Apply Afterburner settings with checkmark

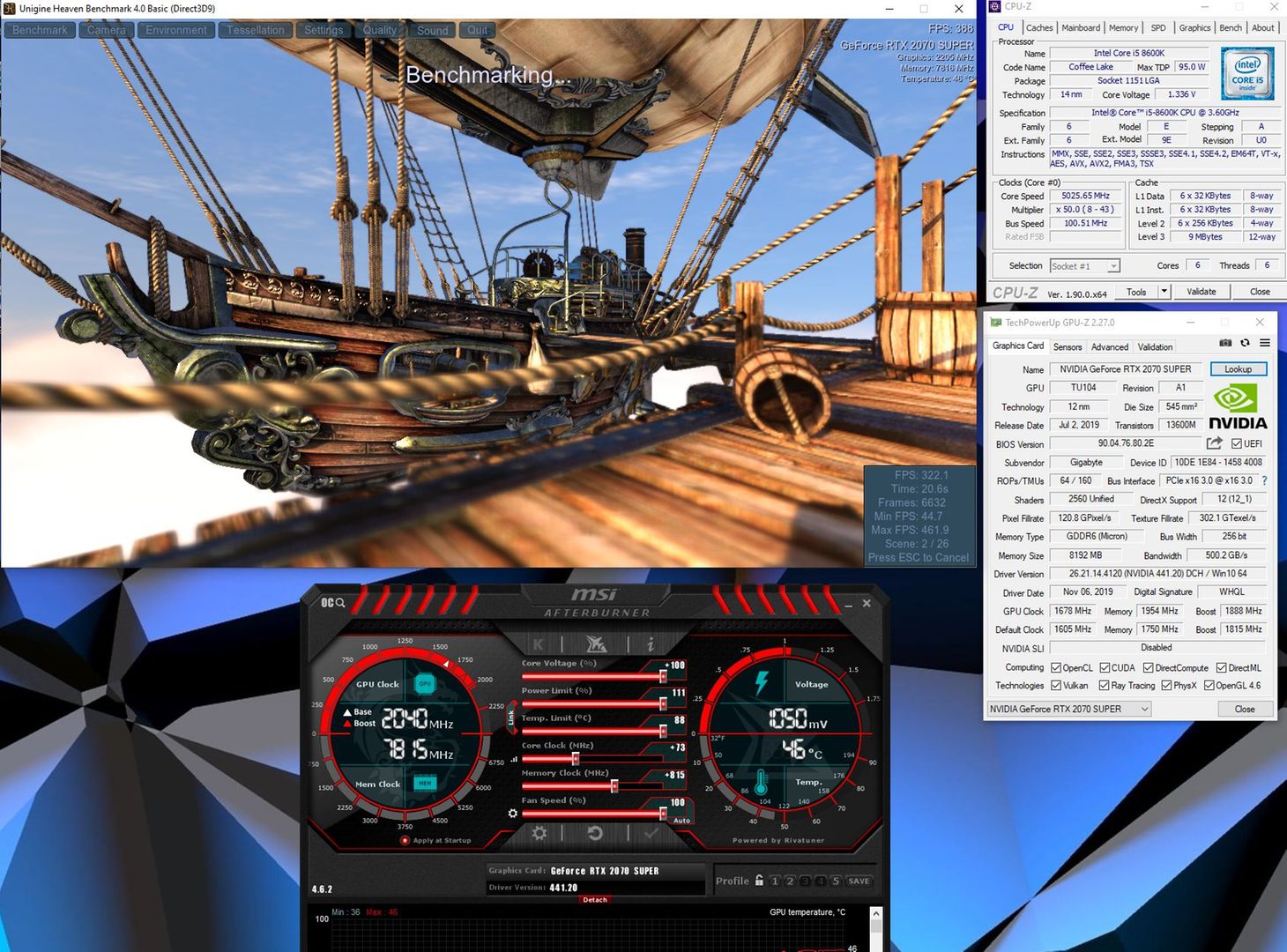[x=651, y=833]
